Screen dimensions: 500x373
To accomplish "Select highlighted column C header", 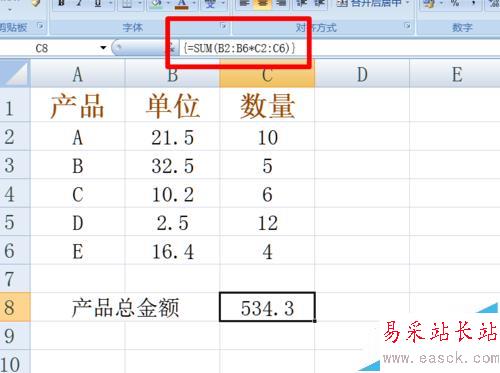I will click(267, 74).
